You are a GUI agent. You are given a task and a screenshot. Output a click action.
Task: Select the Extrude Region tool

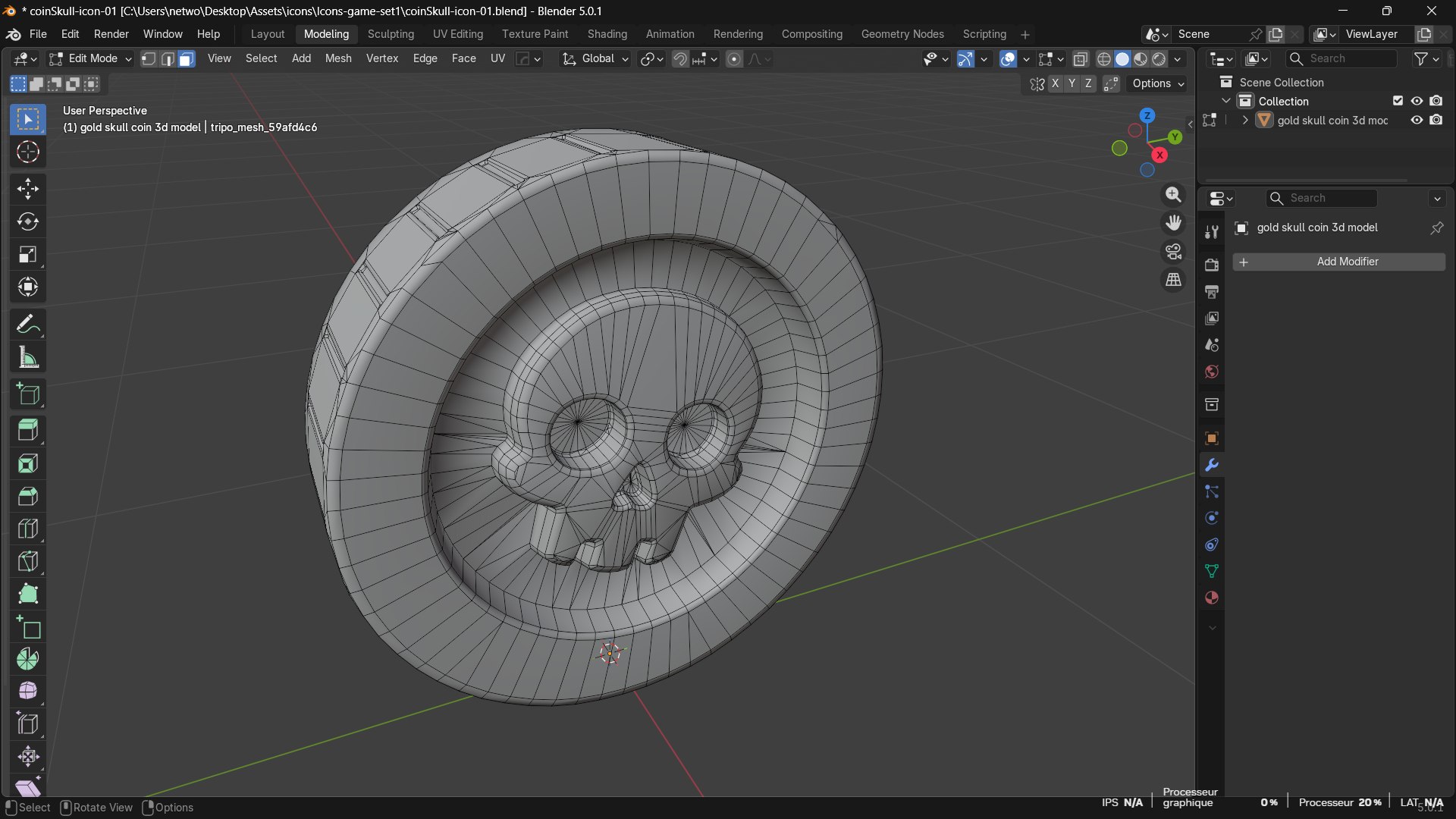coord(28,430)
